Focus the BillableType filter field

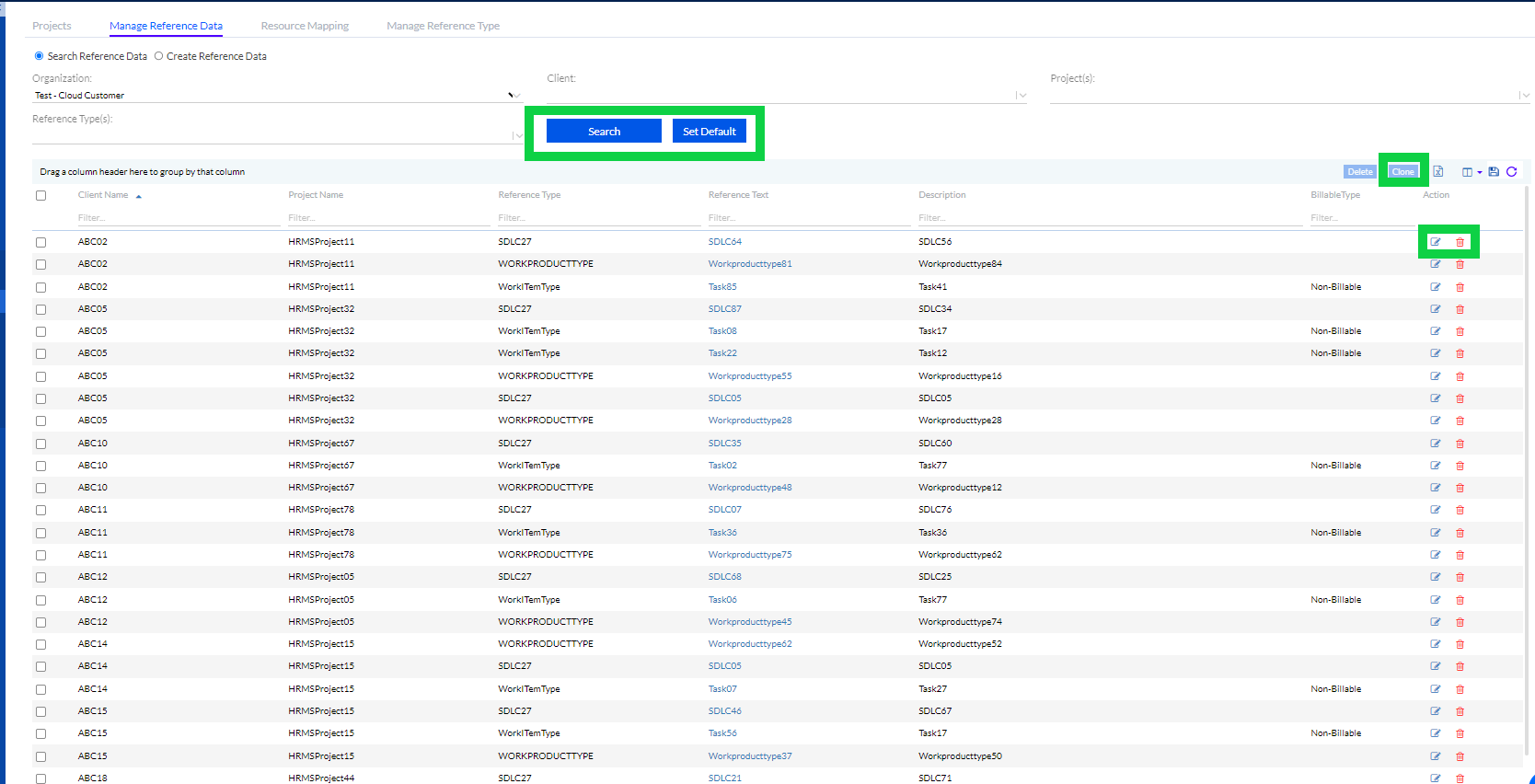point(1362,218)
